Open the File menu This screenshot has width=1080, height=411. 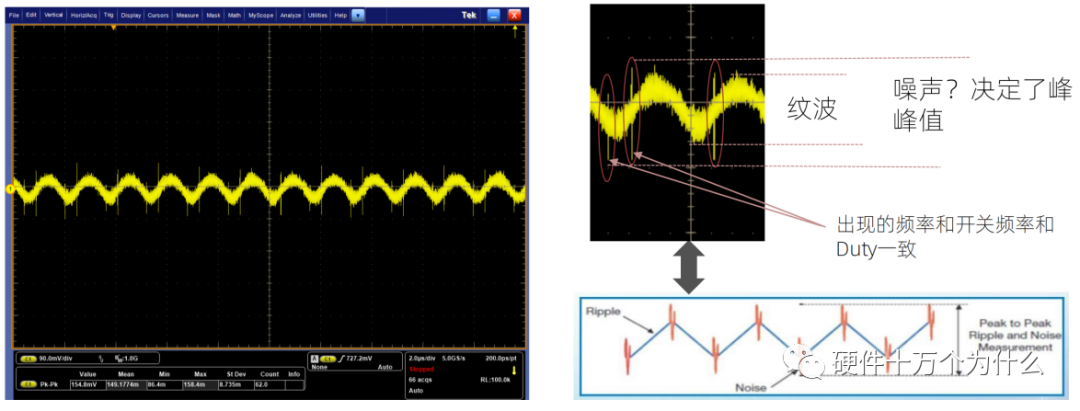[14, 17]
